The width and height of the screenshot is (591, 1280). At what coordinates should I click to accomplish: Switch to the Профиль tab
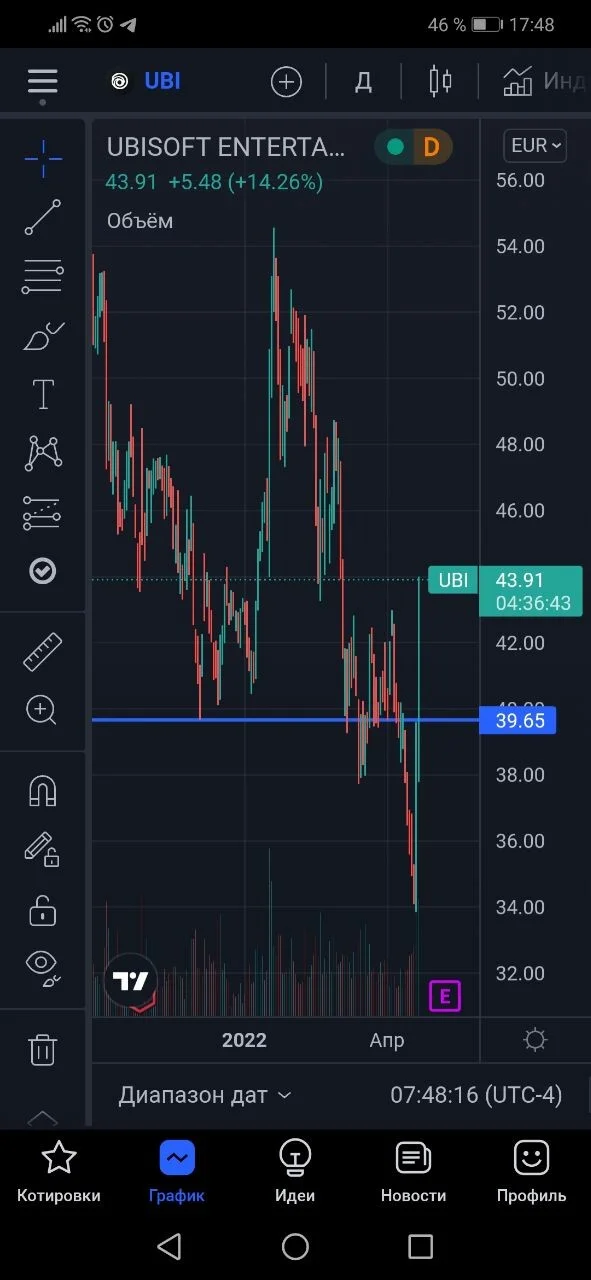531,1172
